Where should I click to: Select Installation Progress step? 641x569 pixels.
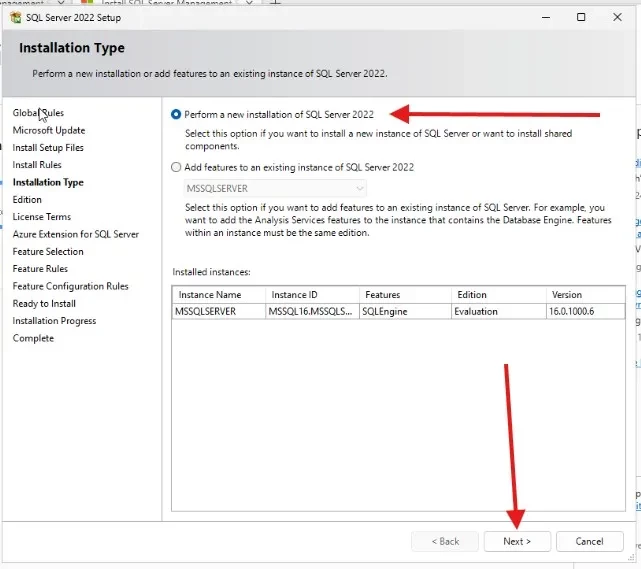point(54,321)
